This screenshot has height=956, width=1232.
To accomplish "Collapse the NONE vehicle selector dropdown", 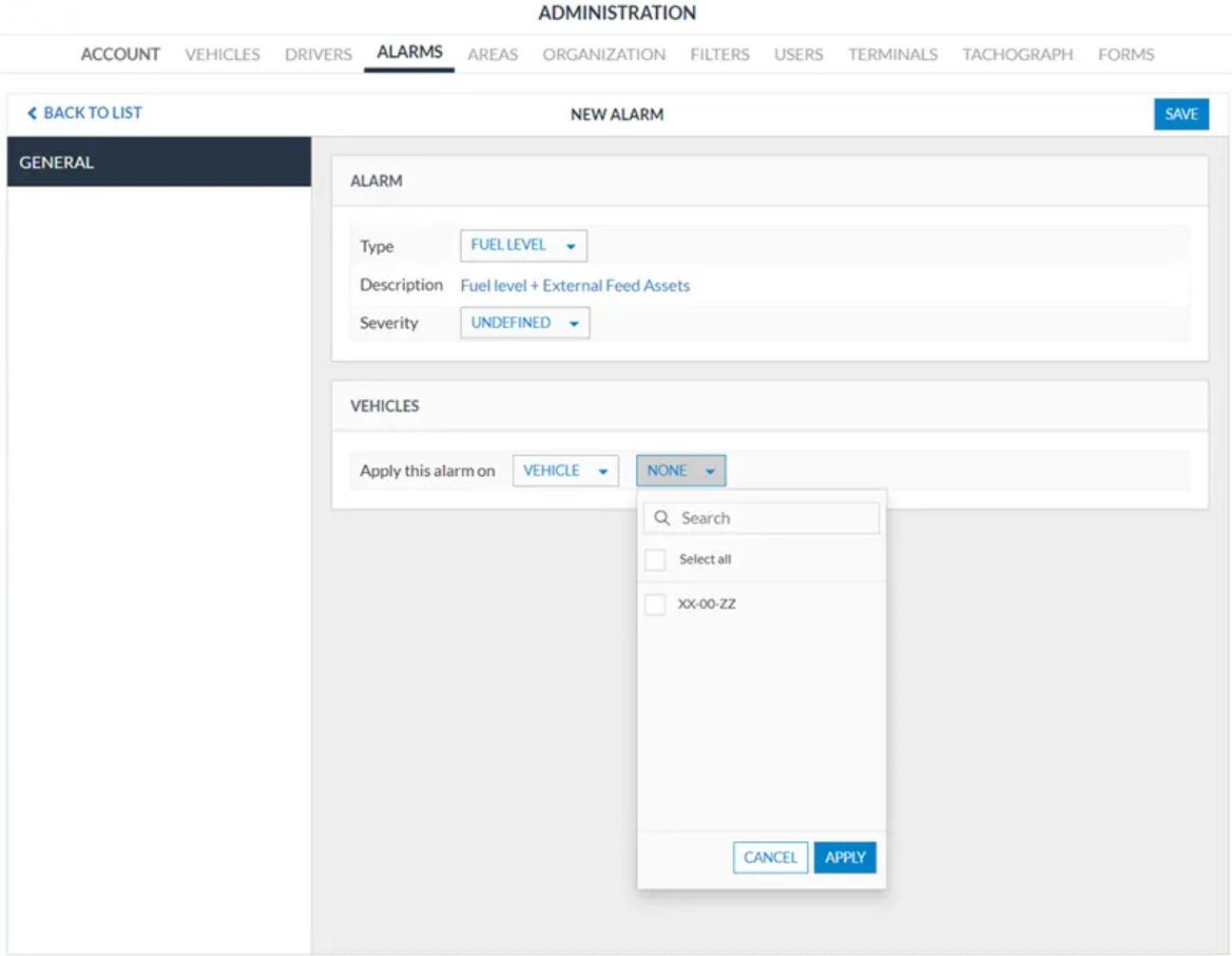I will pyautogui.click(x=681, y=470).
